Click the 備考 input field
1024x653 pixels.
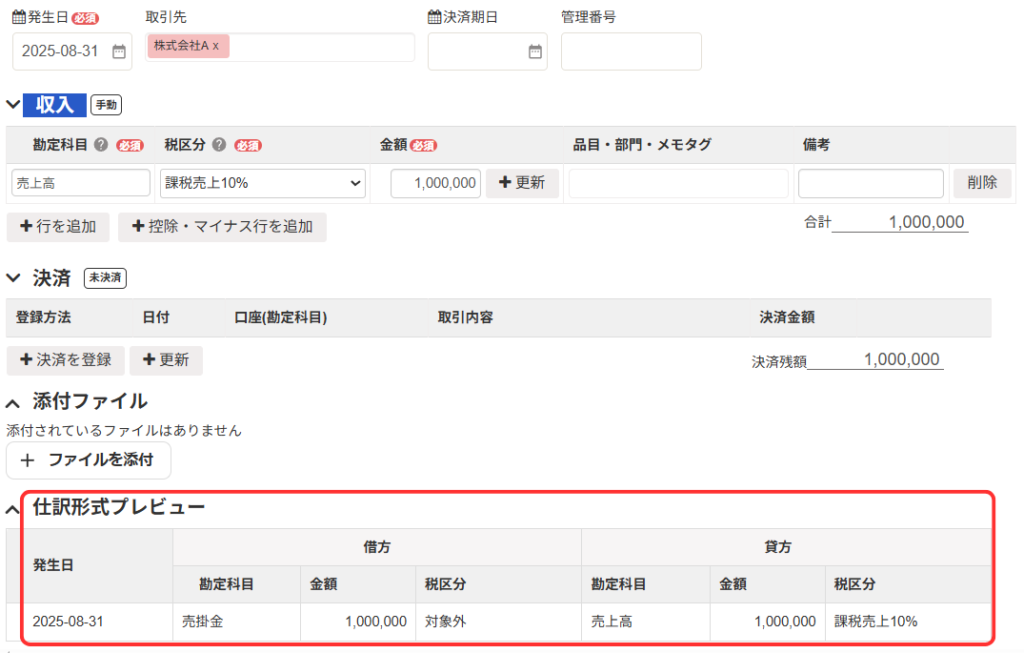(870, 183)
